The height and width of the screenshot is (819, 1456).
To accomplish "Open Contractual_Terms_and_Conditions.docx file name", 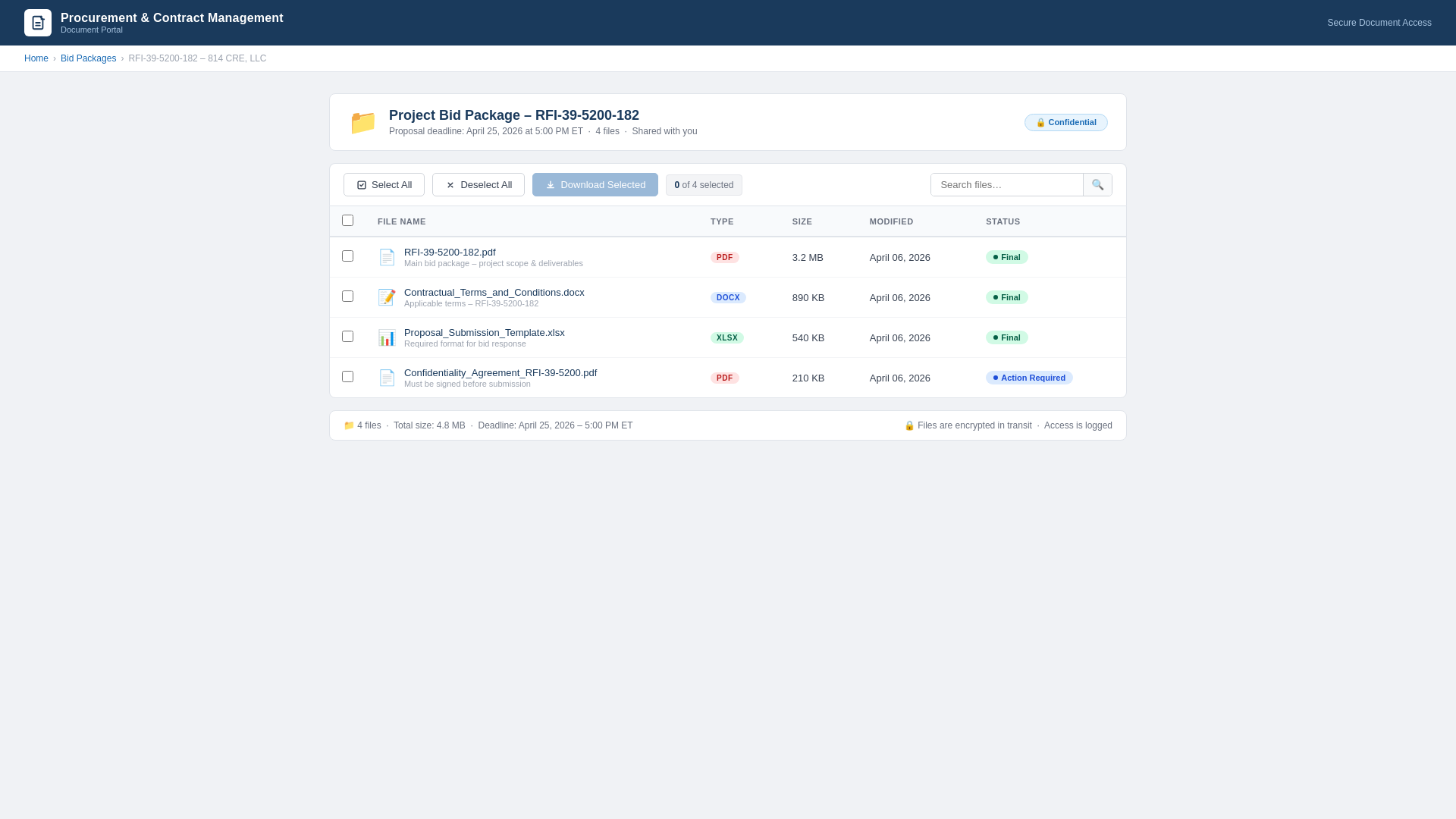I will 494,293.
